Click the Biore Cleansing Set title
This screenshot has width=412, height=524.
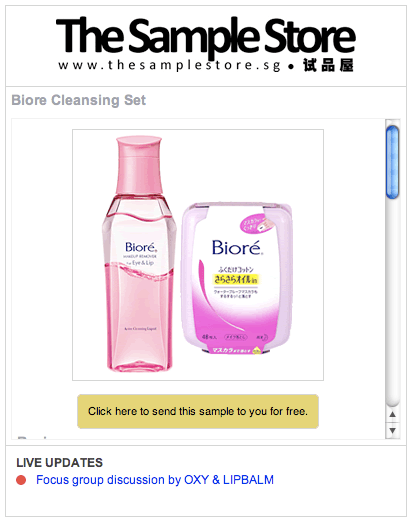click(x=79, y=100)
